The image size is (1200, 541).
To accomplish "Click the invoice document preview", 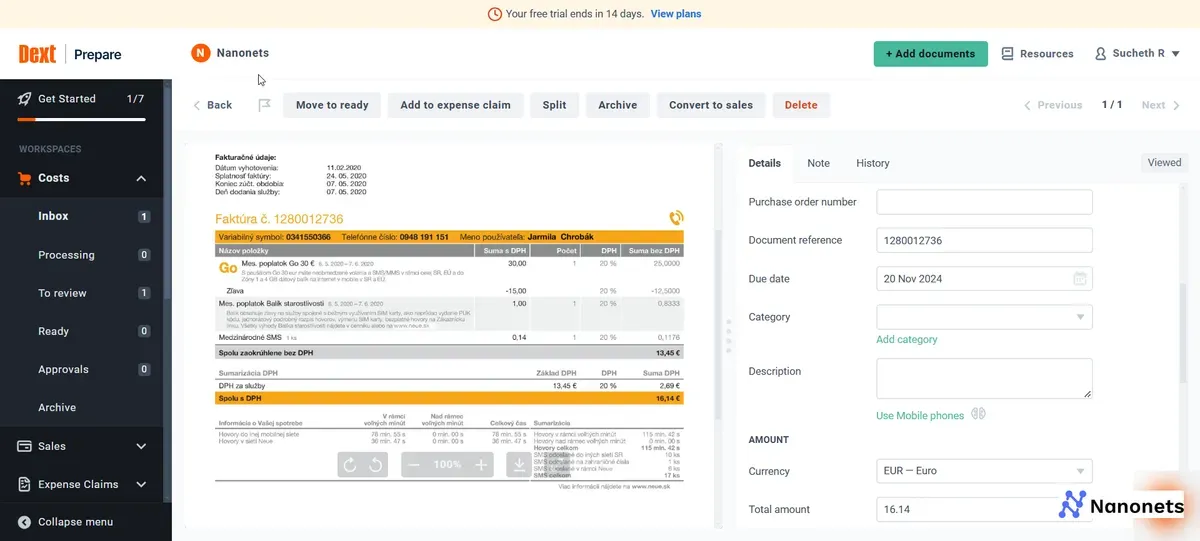I will [x=449, y=335].
